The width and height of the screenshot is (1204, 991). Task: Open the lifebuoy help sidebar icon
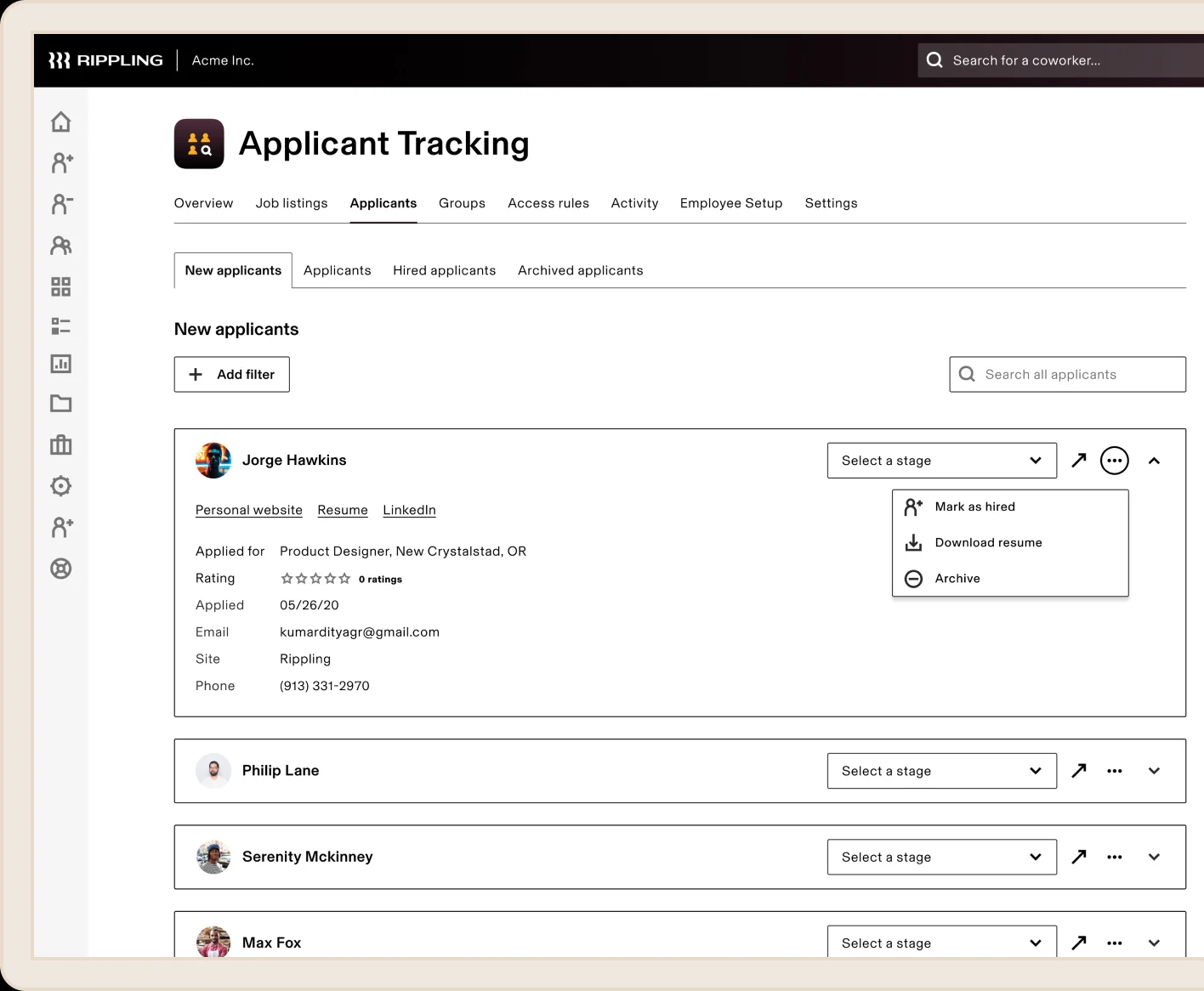[x=60, y=569]
